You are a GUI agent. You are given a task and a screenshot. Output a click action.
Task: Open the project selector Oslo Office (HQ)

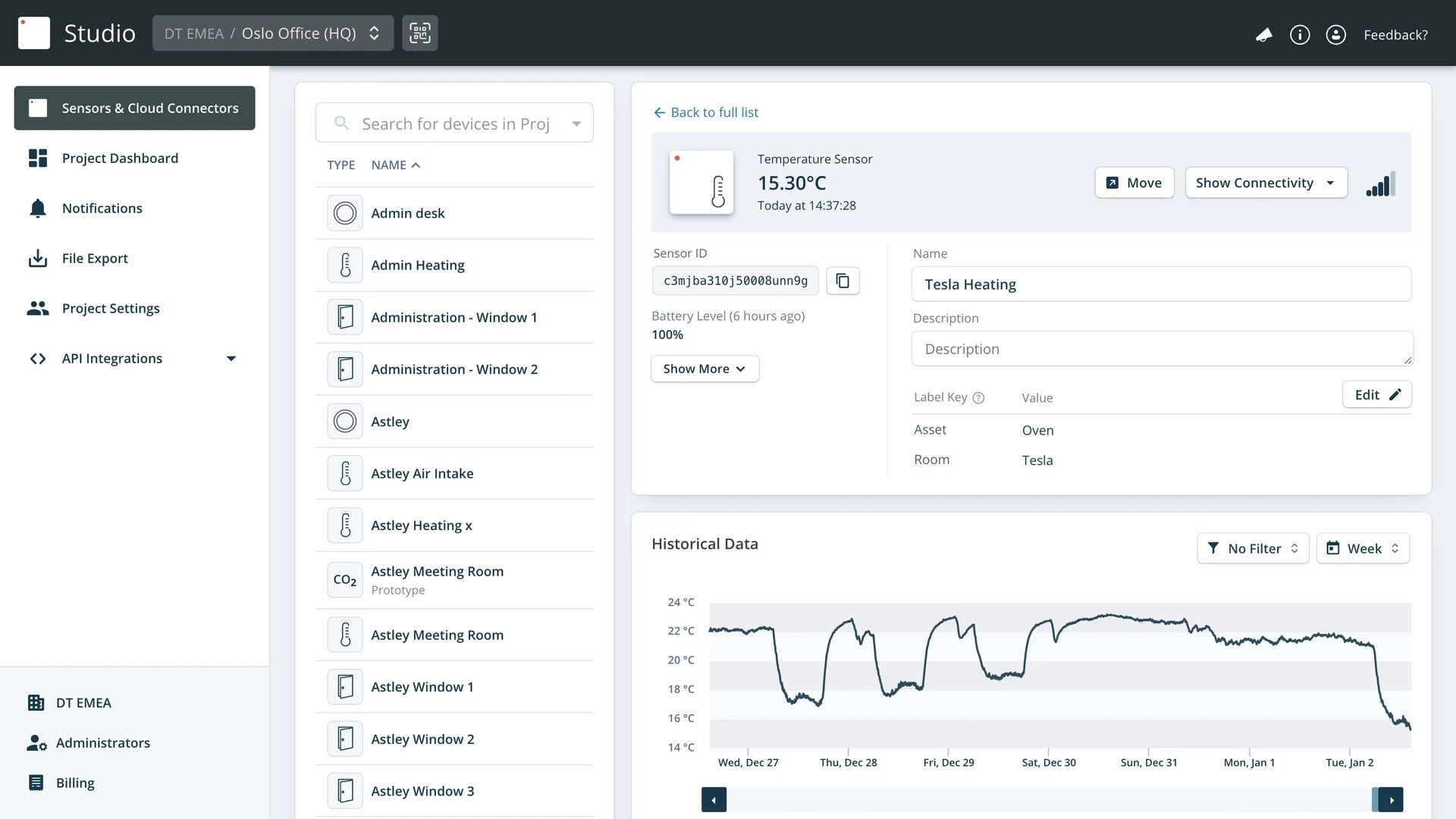(273, 33)
